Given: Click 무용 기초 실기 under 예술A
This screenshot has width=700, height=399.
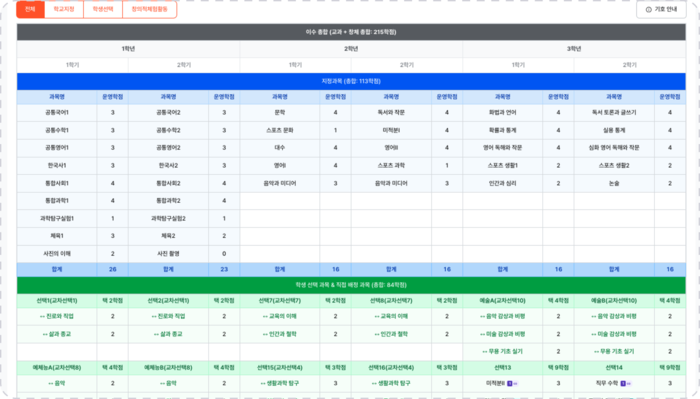Looking at the screenshot, I should click(503, 352).
